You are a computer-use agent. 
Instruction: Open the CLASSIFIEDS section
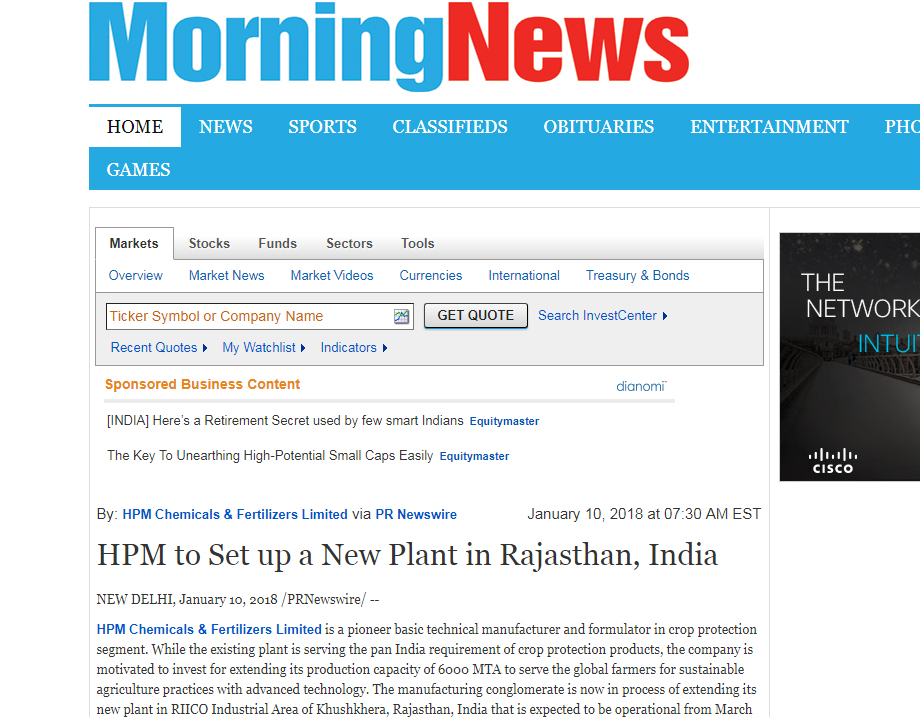[450, 127]
